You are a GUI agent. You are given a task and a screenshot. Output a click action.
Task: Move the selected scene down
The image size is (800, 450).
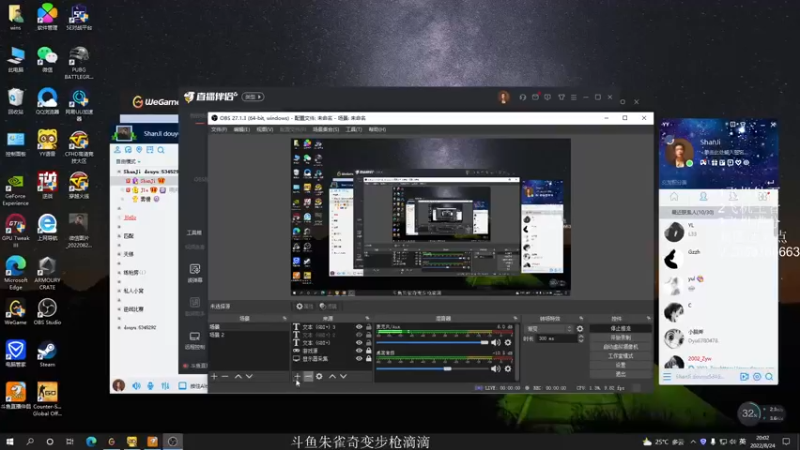coord(249,377)
